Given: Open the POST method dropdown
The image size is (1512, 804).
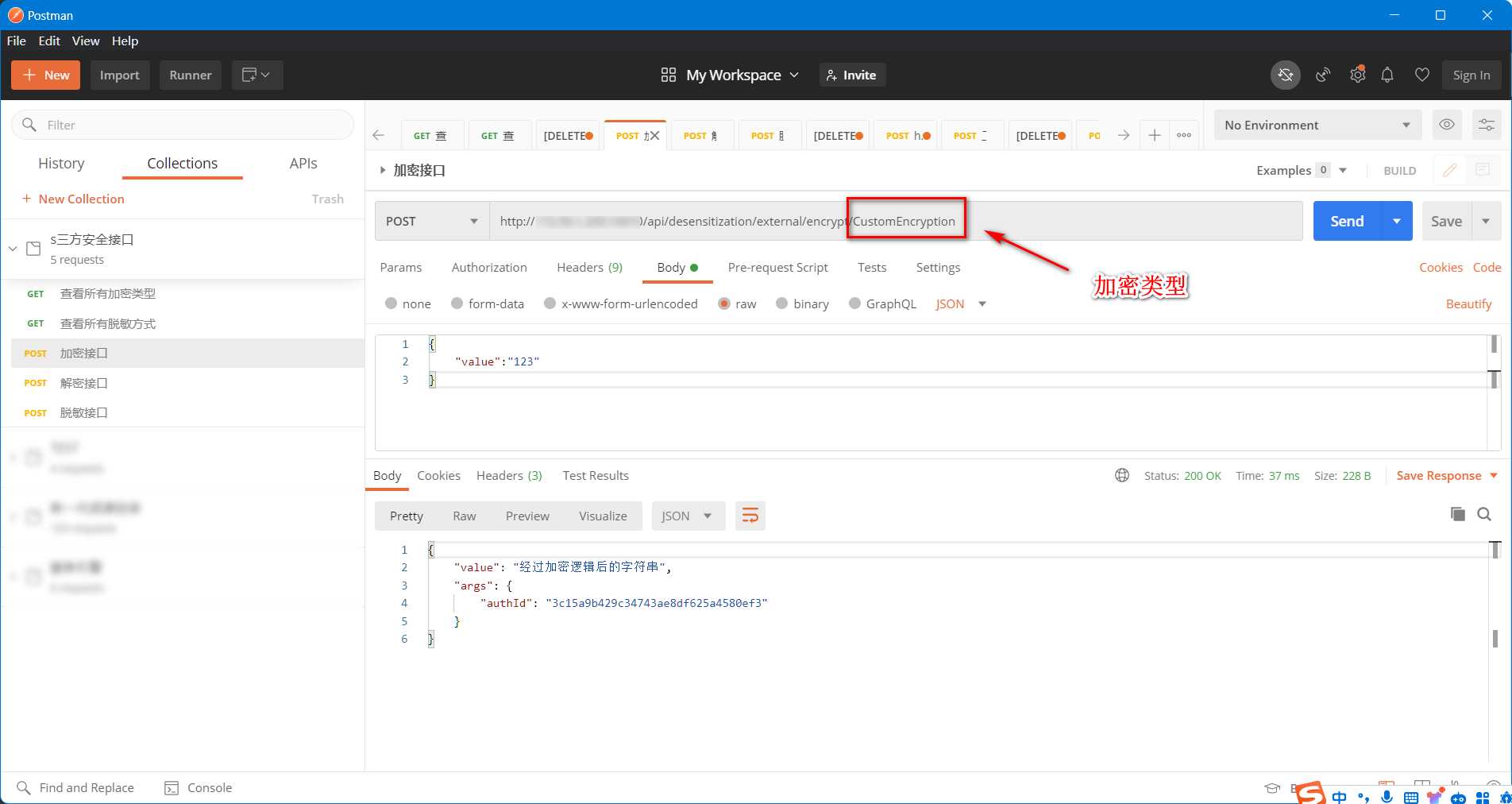Looking at the screenshot, I should pos(431,222).
